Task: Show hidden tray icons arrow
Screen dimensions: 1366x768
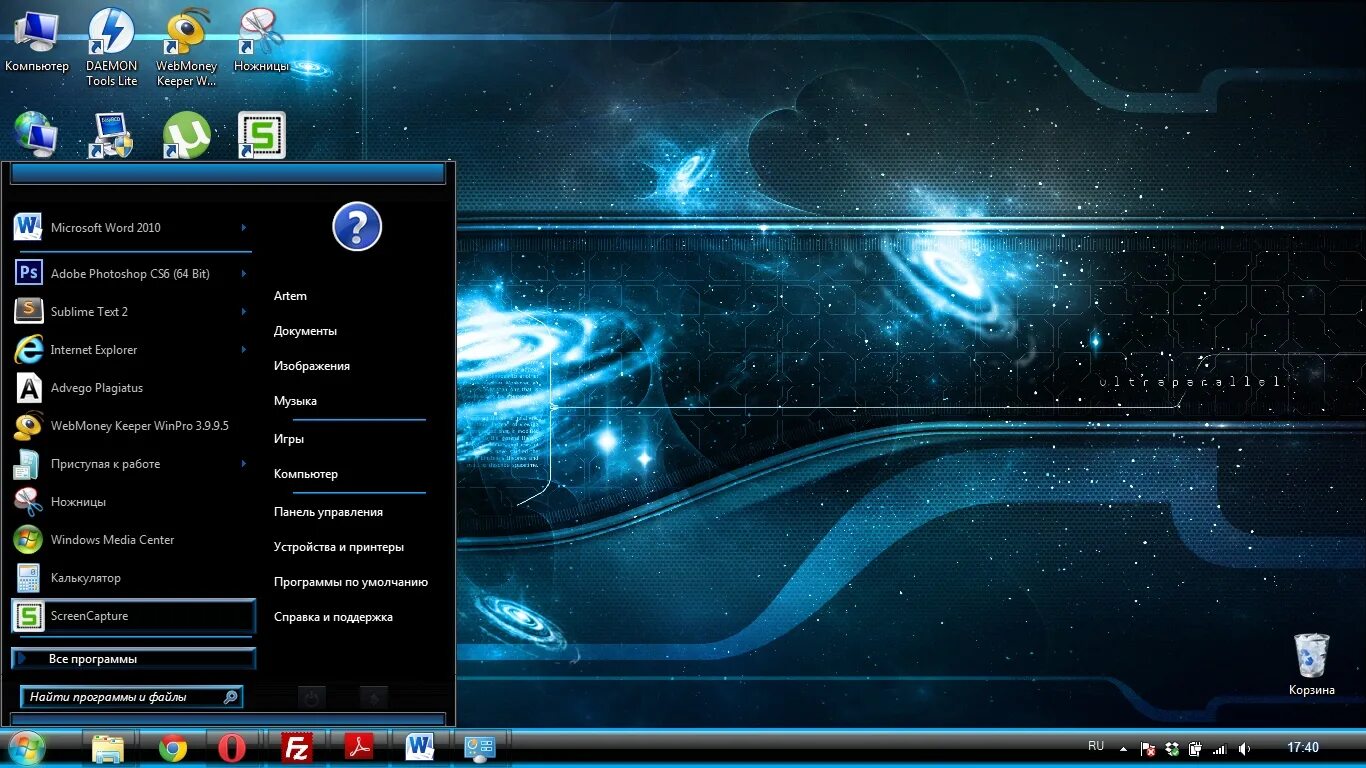Action: [1123, 749]
